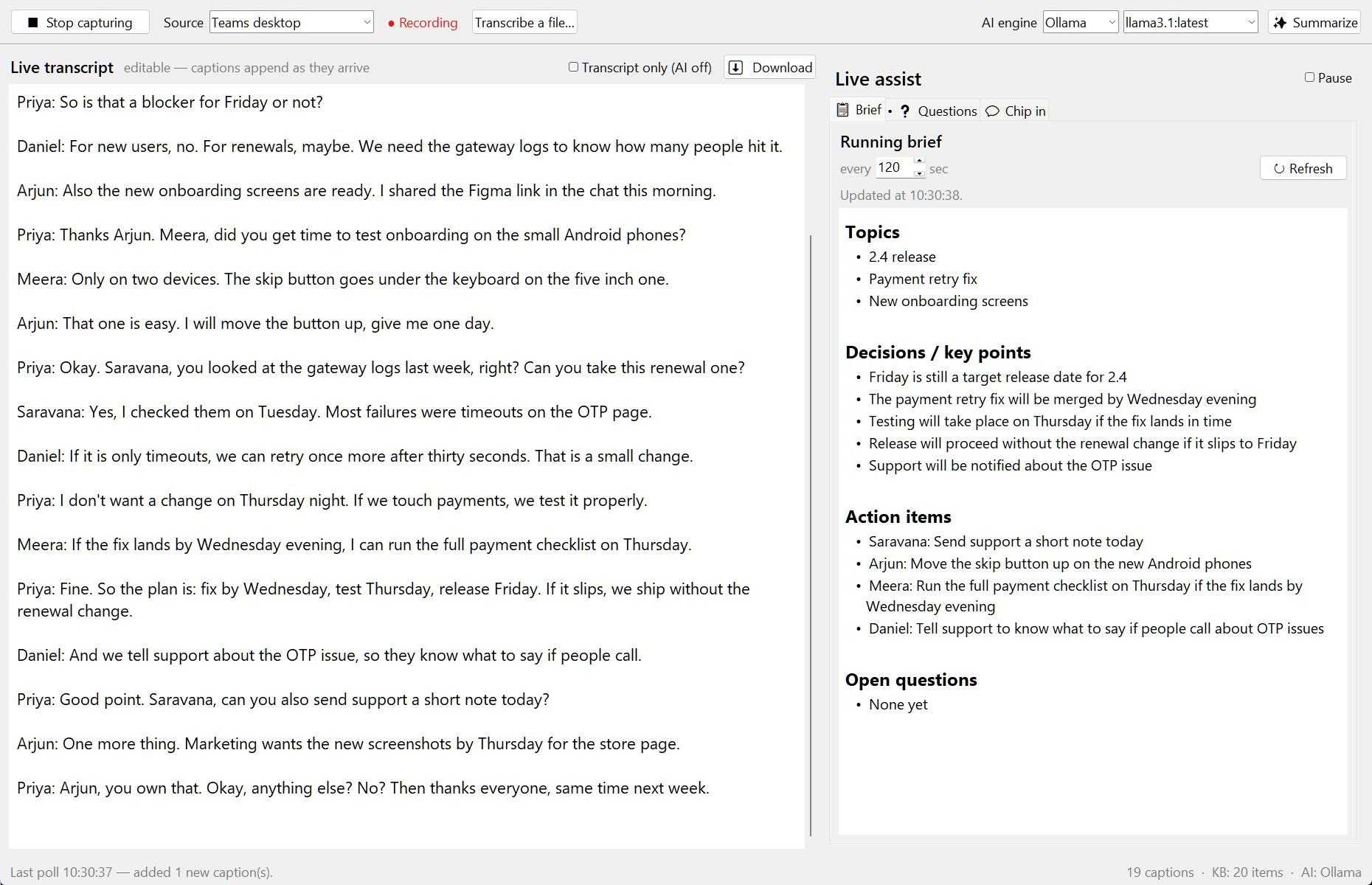The height and width of the screenshot is (885, 1372).
Task: Click the stop square icon on Stop capturing
Action: pos(32,23)
